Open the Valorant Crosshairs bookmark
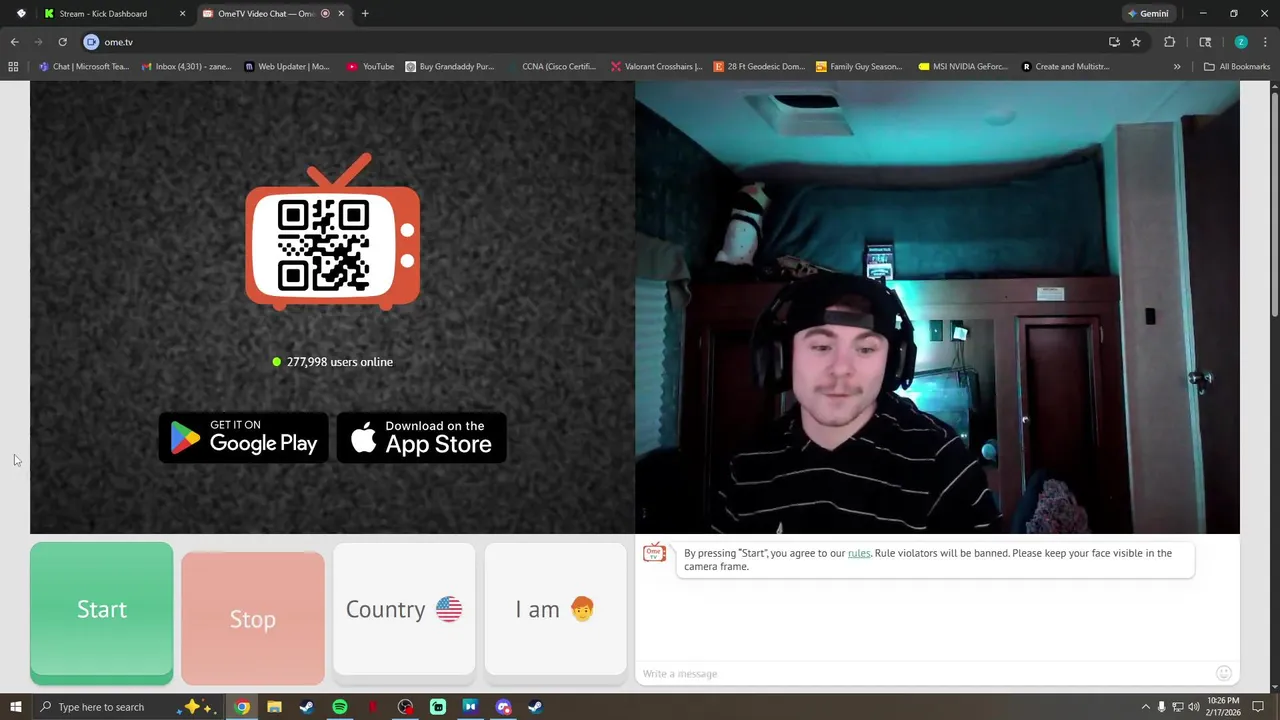Screen dimensions: 1280x720 tap(655, 67)
